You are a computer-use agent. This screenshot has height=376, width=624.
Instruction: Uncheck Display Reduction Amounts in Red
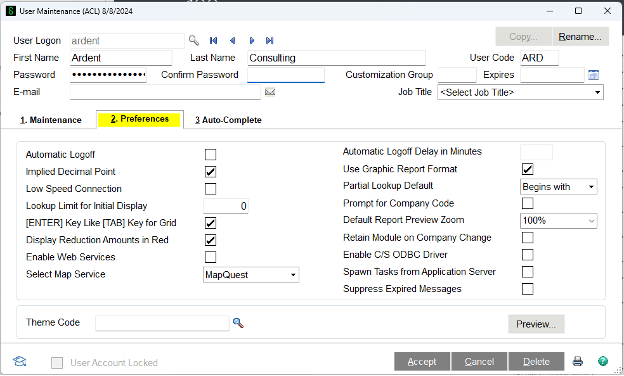click(210, 240)
